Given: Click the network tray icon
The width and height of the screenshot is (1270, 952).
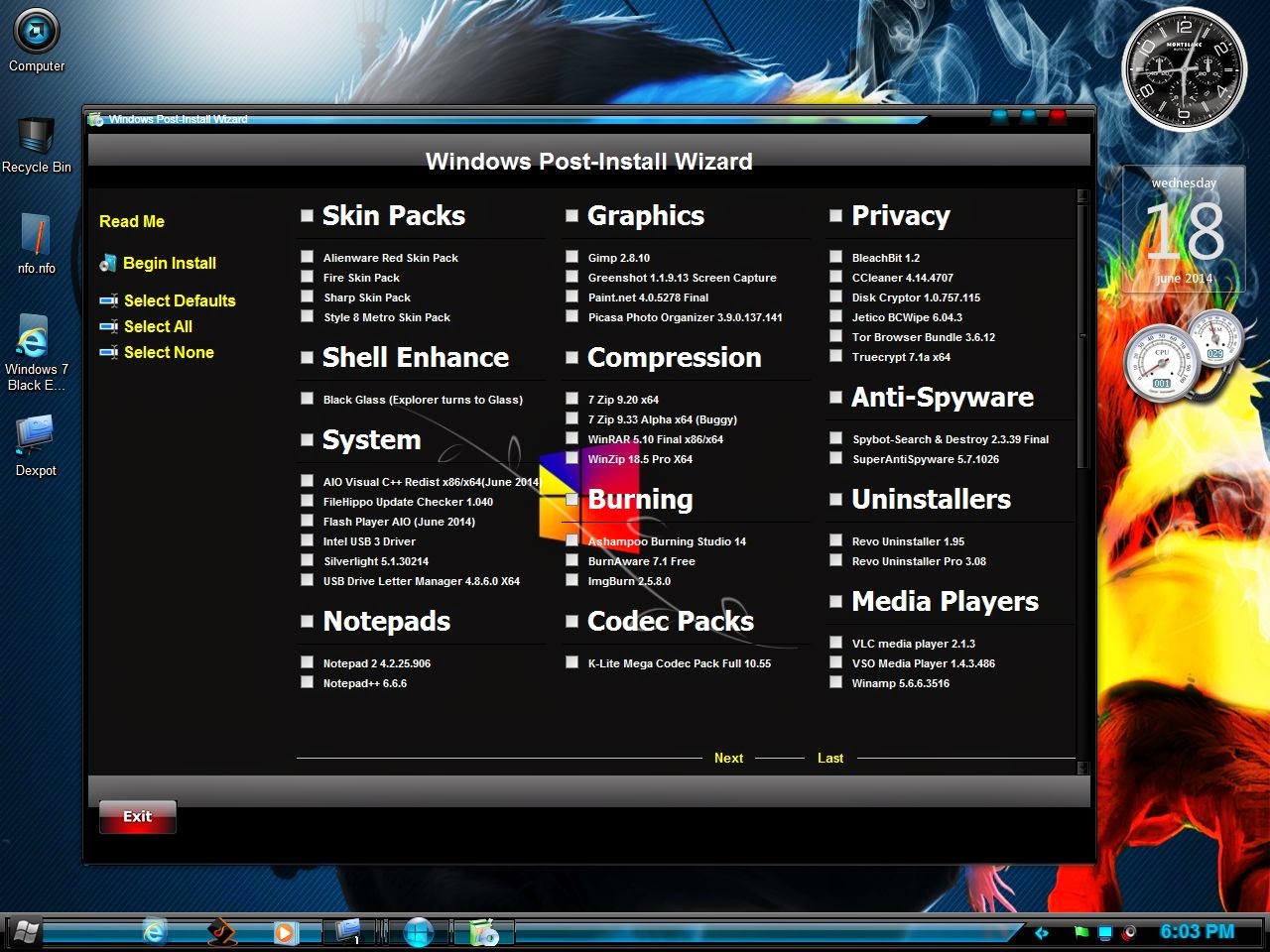Looking at the screenshot, I should click(x=1105, y=932).
